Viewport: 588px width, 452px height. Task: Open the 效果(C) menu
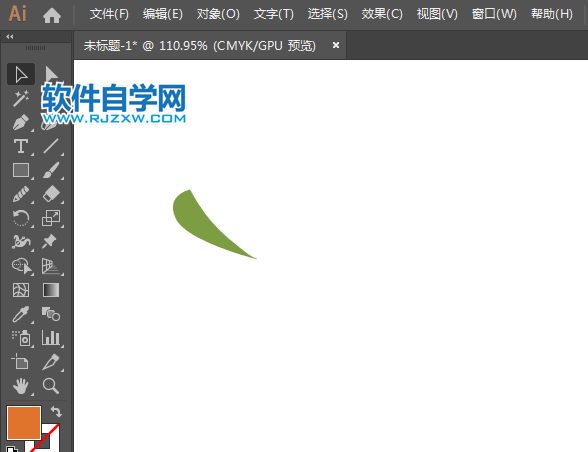[x=382, y=14]
